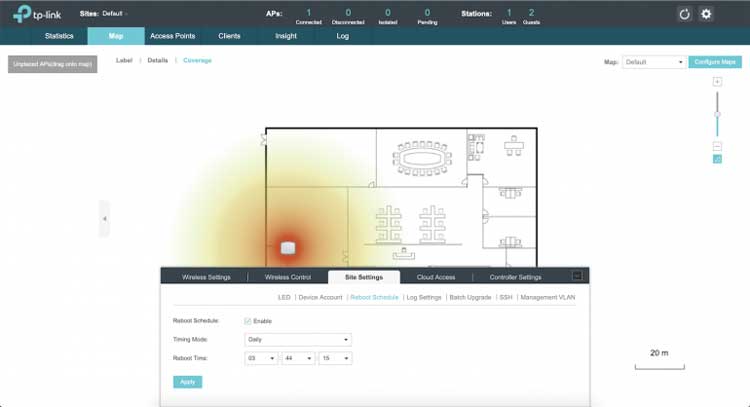Click the refresh icon in top bar
This screenshot has width=750, height=407.
click(x=685, y=14)
